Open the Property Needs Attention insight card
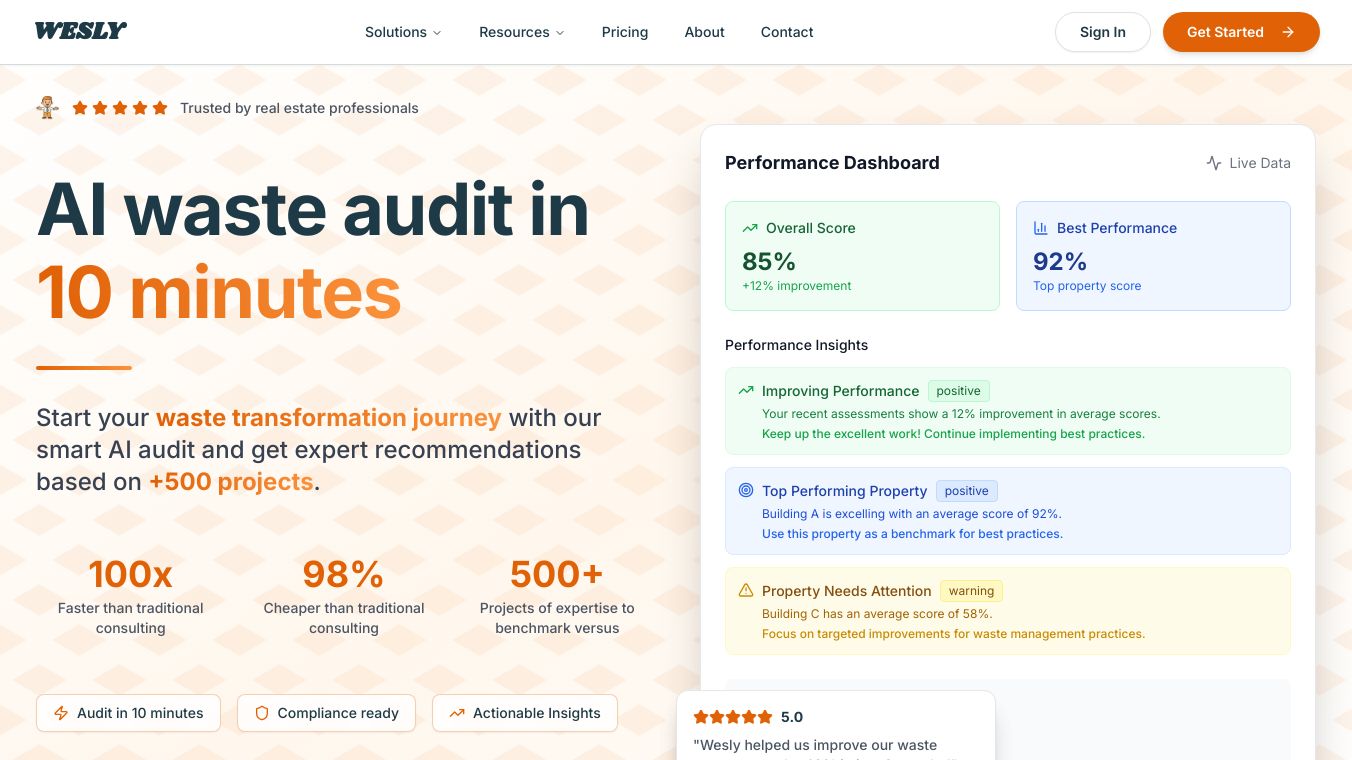 coord(1008,611)
